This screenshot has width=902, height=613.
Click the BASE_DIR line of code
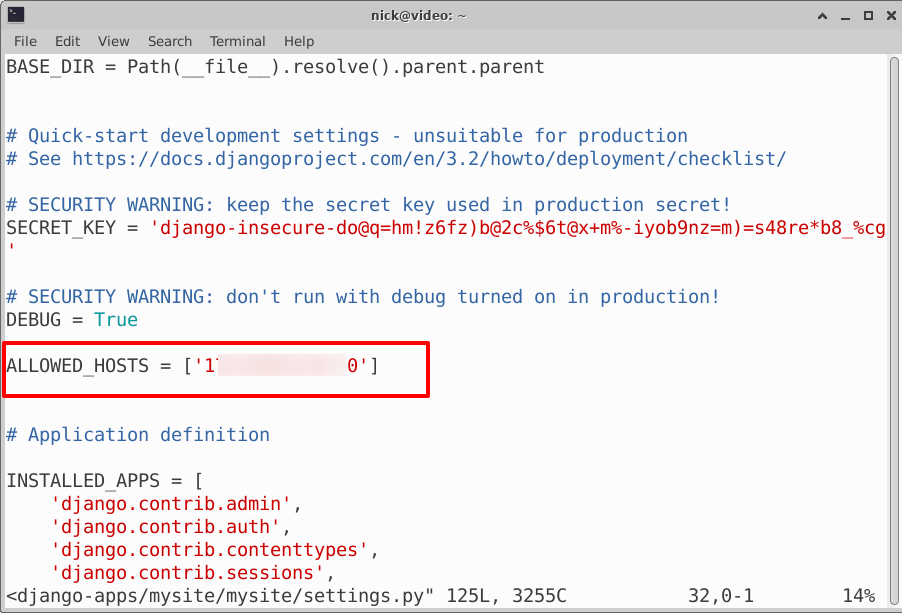click(275, 67)
